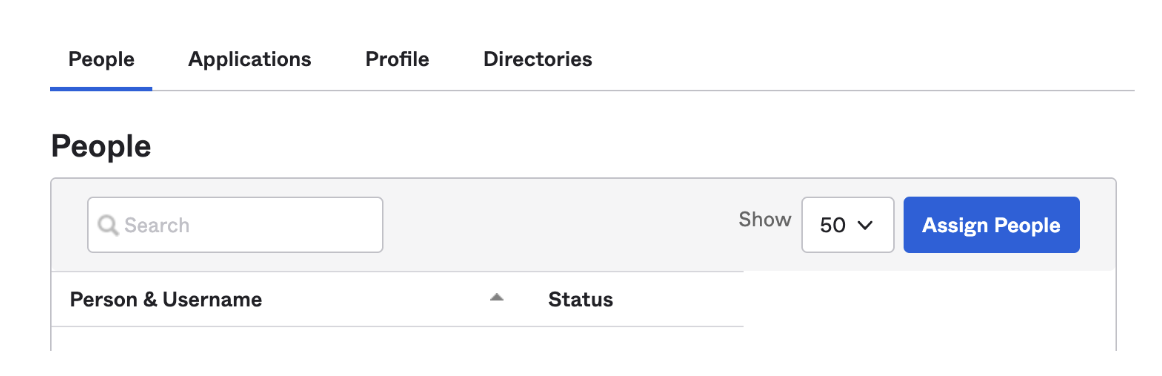1162x376 pixels.
Task: Focus the Search input field
Action: tap(235, 225)
